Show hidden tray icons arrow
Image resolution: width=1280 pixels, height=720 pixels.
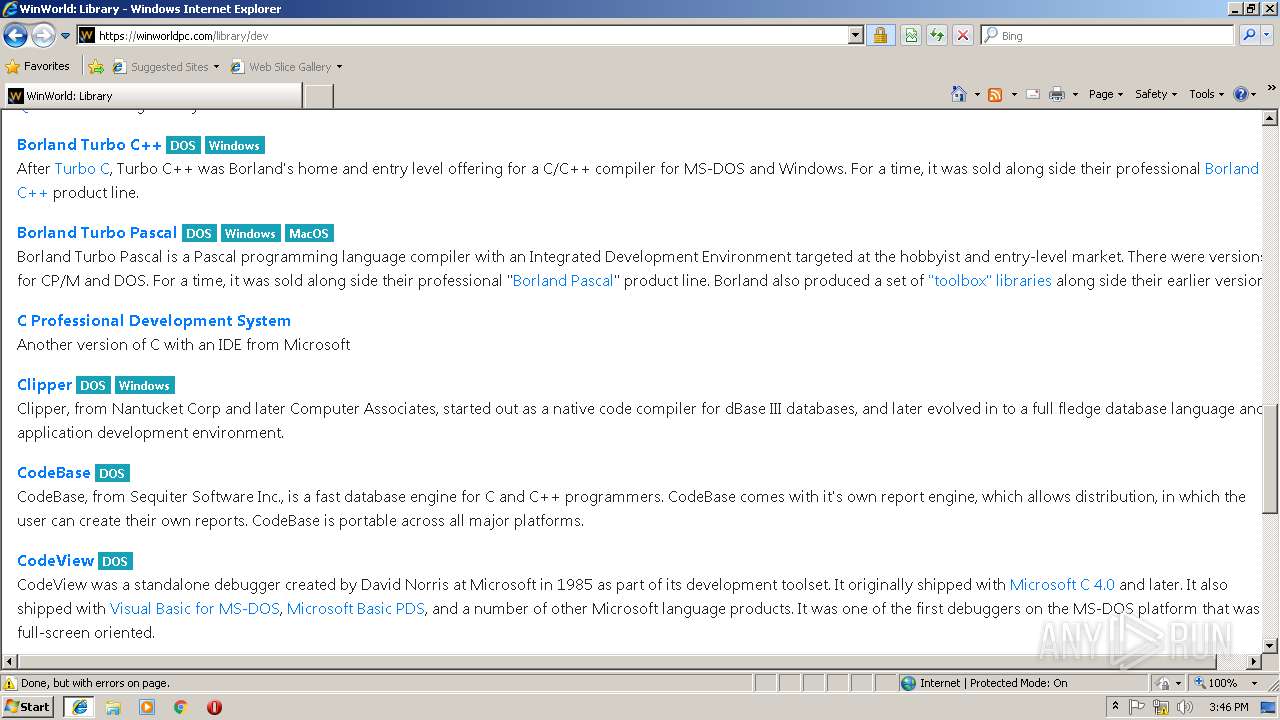click(1115, 707)
